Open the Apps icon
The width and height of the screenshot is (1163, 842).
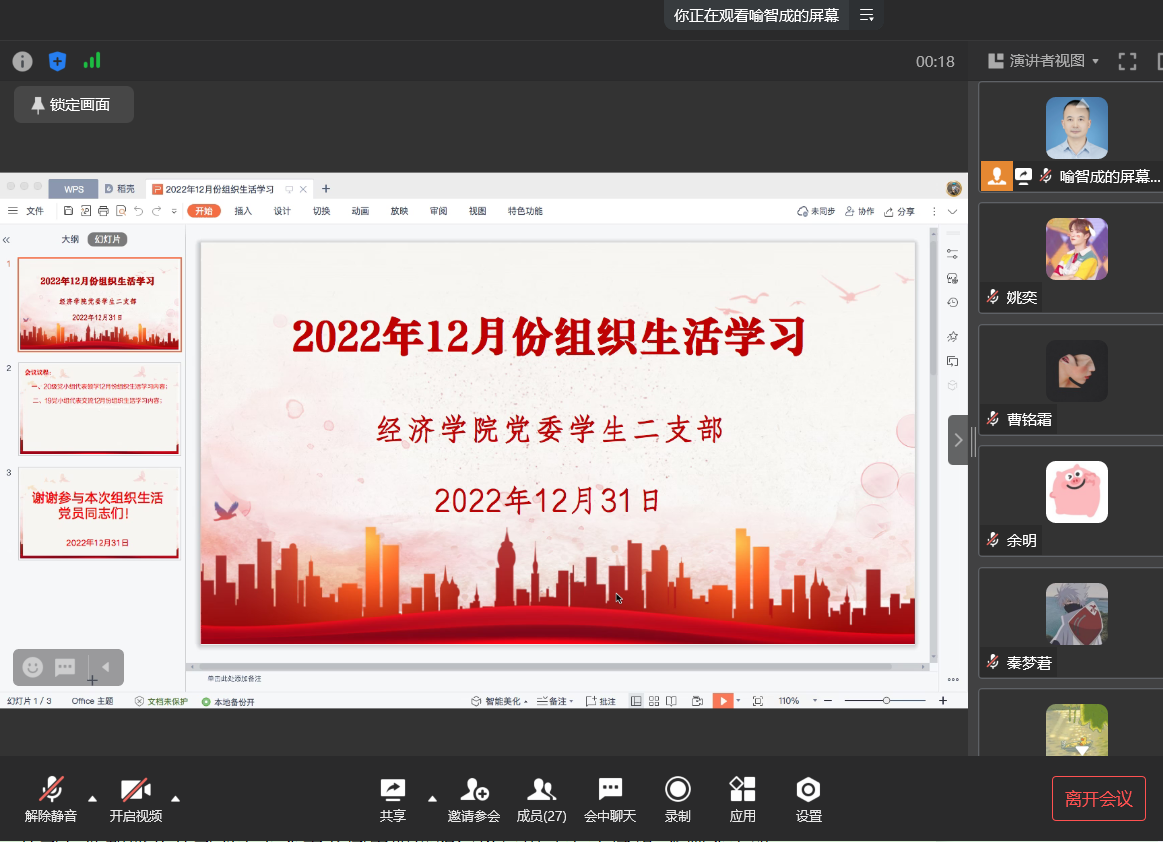coord(742,791)
